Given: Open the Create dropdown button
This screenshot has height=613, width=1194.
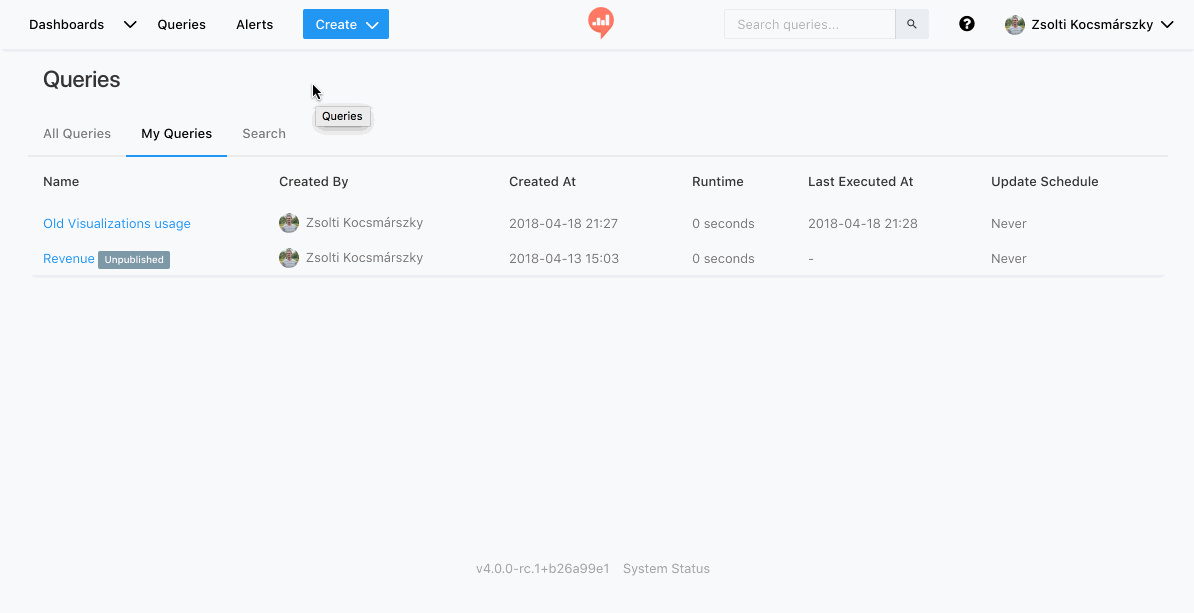Looking at the screenshot, I should 345,25.
